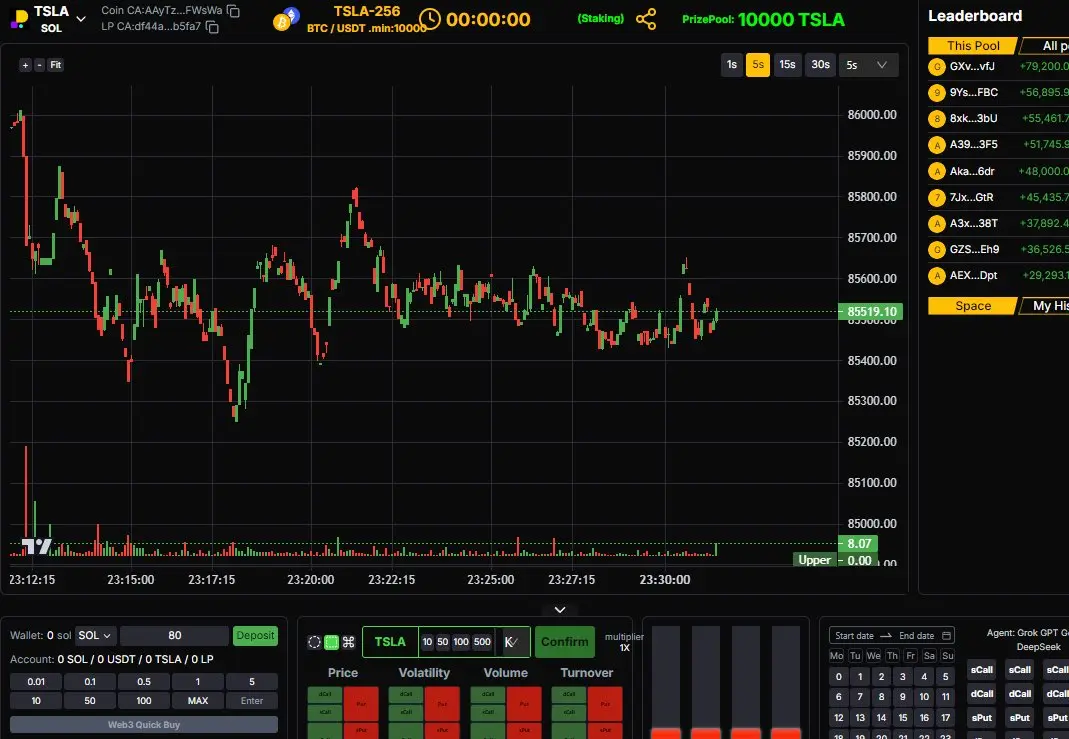Zoom in the chart with plus button

coord(25,65)
